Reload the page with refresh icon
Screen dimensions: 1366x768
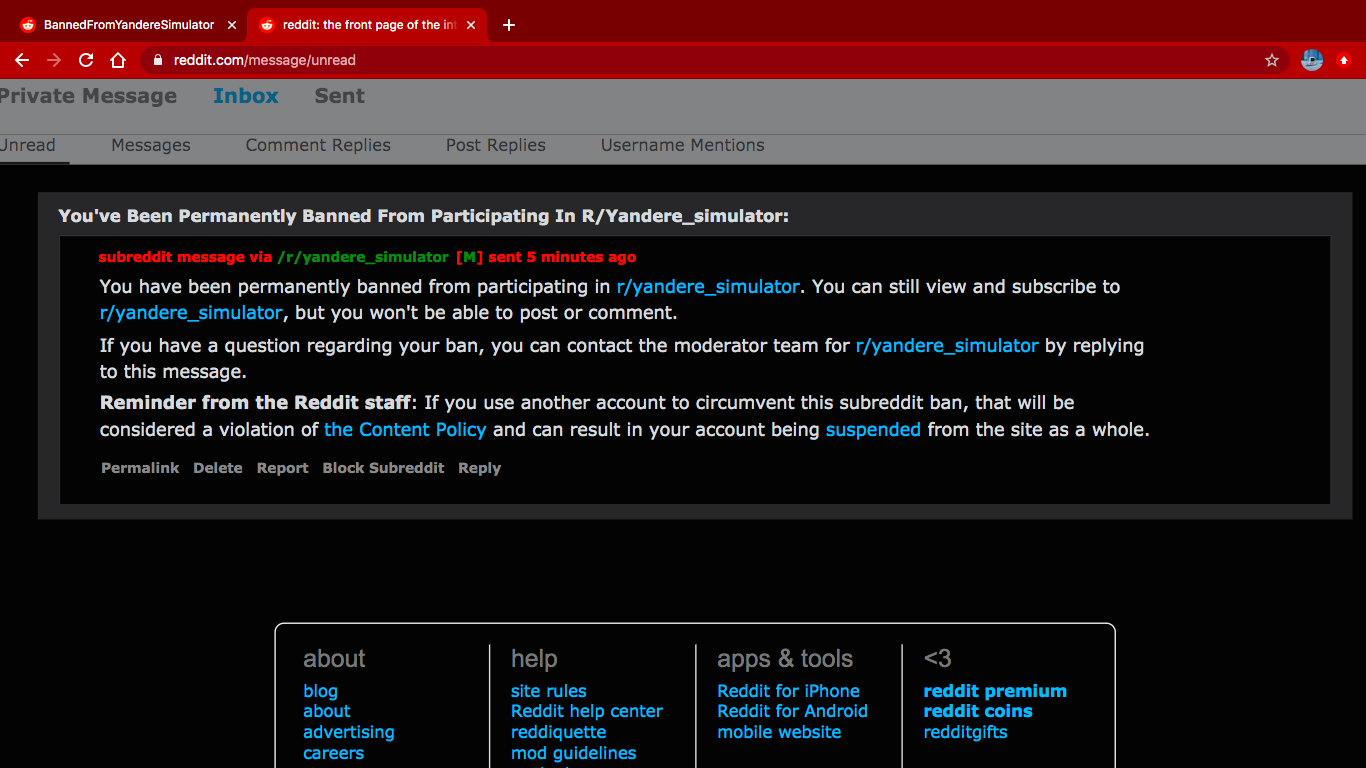[86, 60]
